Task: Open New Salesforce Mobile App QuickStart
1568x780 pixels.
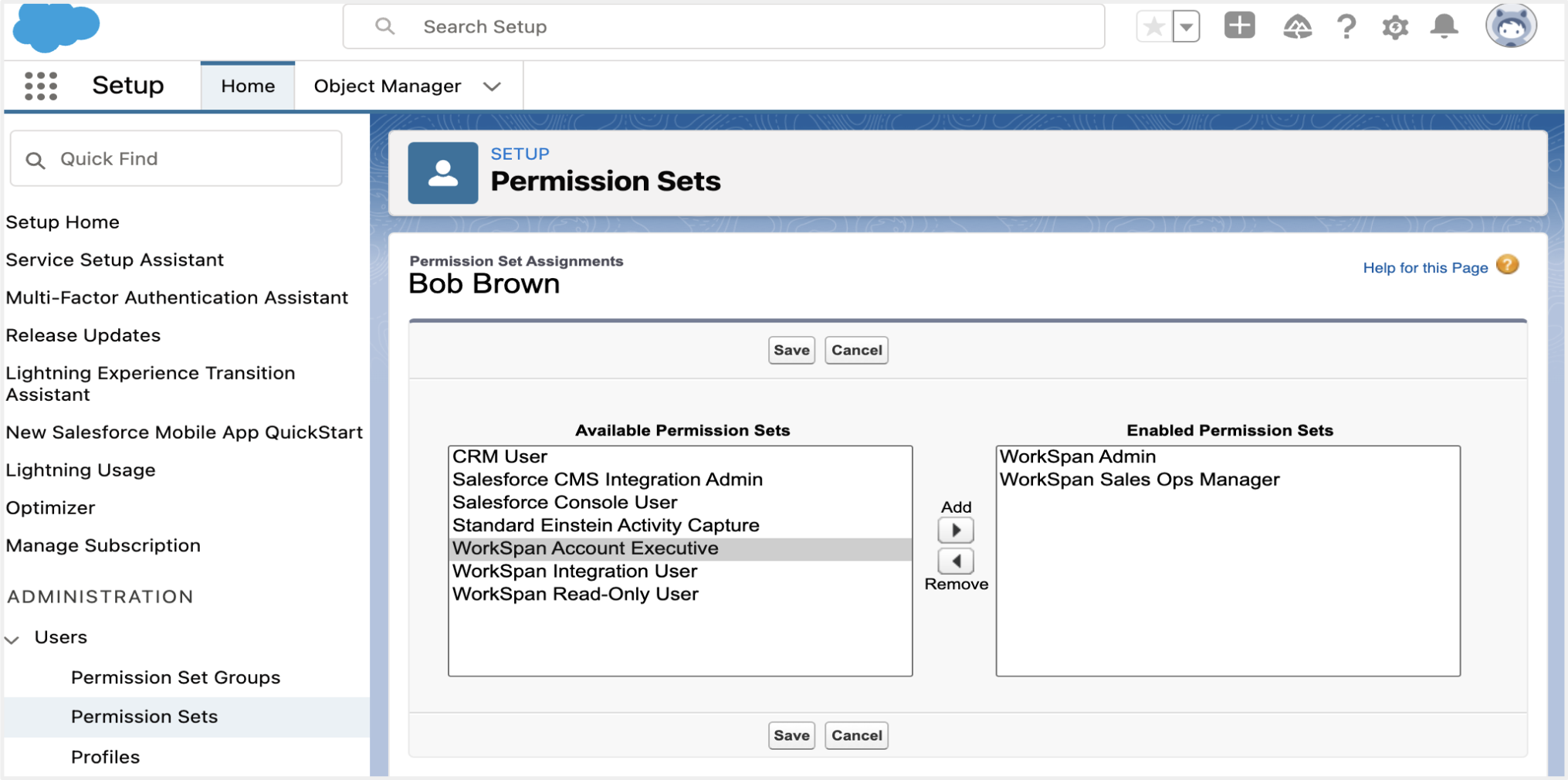Action: (184, 432)
